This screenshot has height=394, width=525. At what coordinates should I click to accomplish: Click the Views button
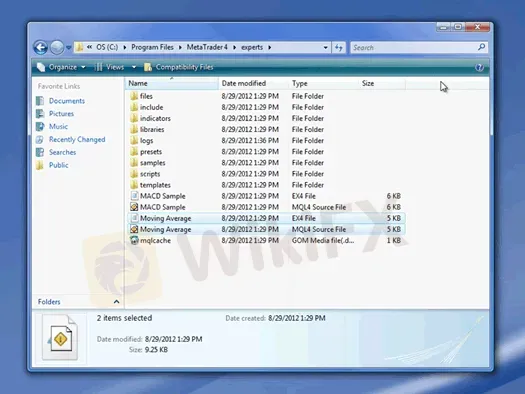(x=110, y=67)
